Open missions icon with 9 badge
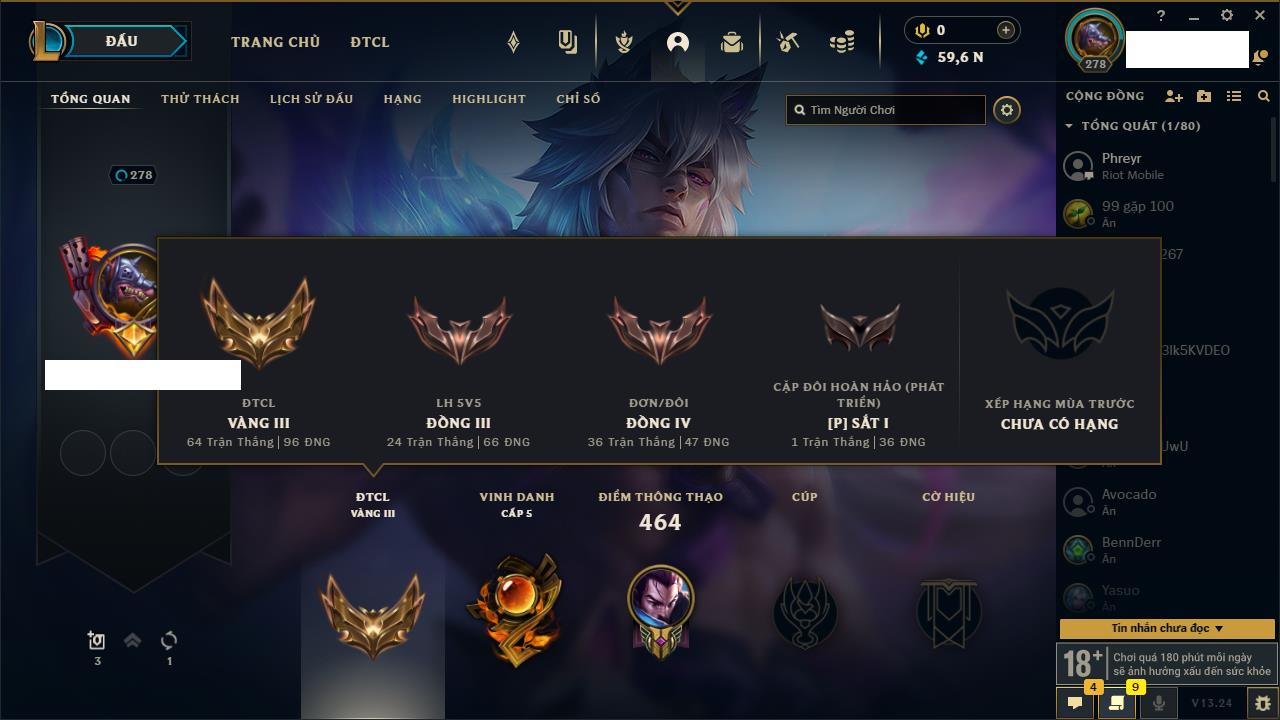 point(1116,703)
